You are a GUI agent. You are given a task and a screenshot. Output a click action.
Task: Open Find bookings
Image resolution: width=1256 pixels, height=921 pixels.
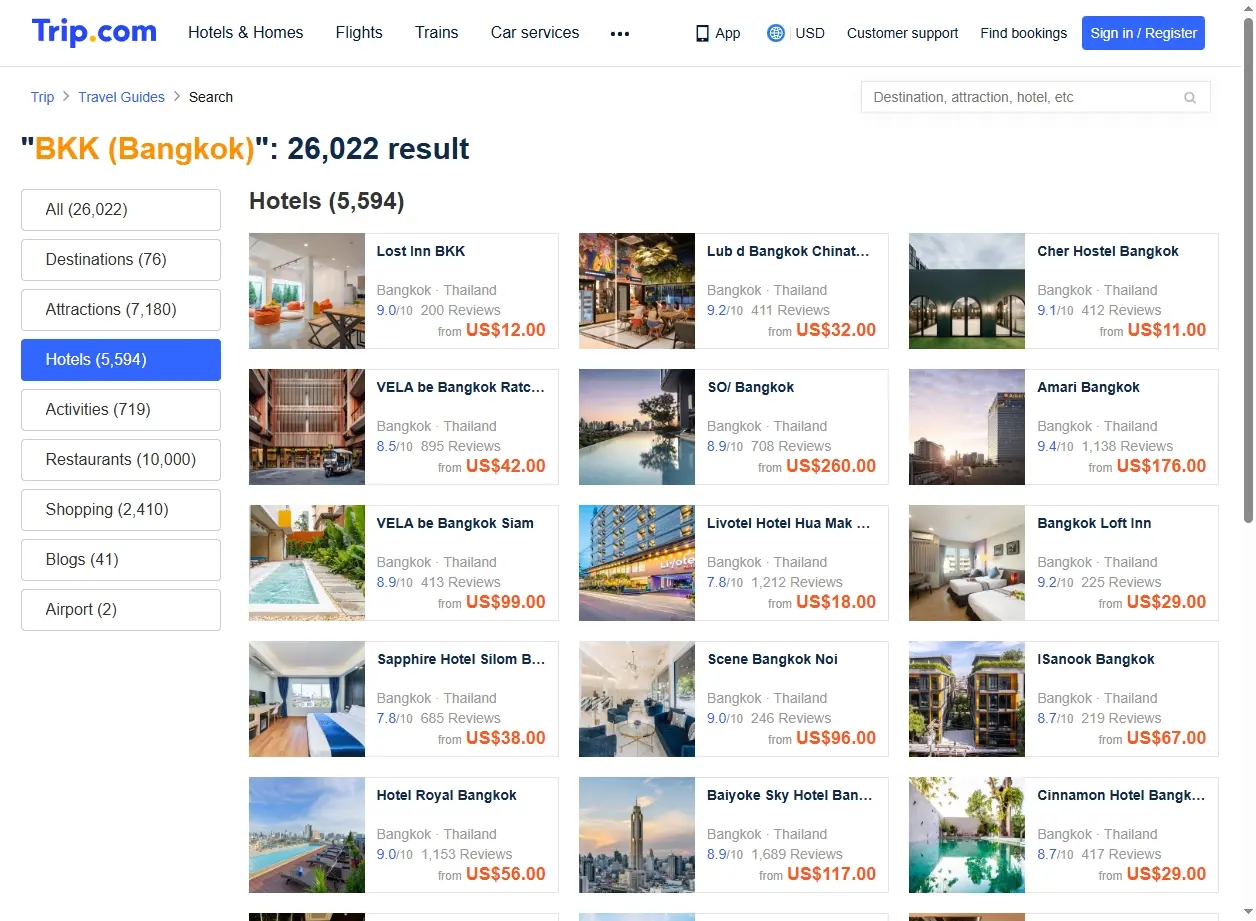pyautogui.click(x=1024, y=33)
